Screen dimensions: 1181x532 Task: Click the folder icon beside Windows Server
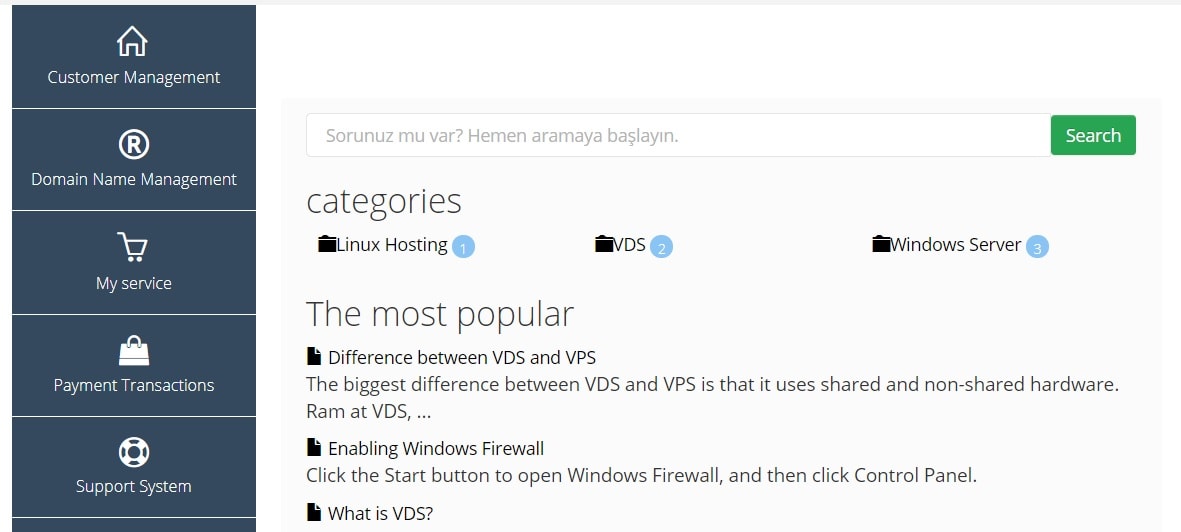pyautogui.click(x=881, y=244)
